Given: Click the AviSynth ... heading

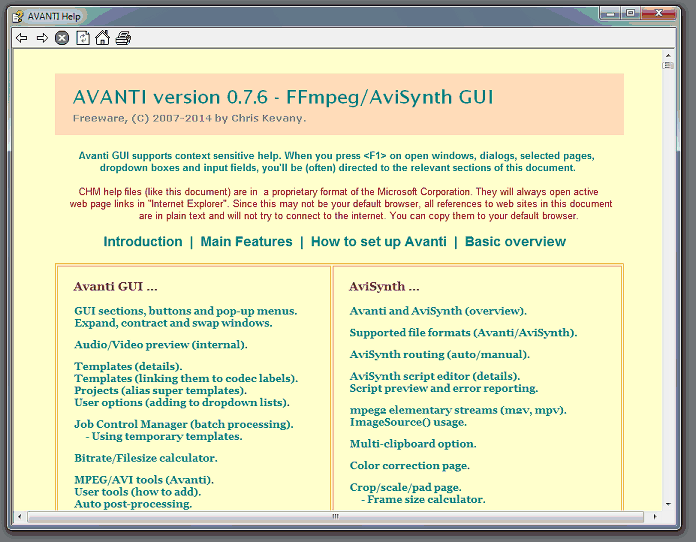Looking at the screenshot, I should click(384, 286).
